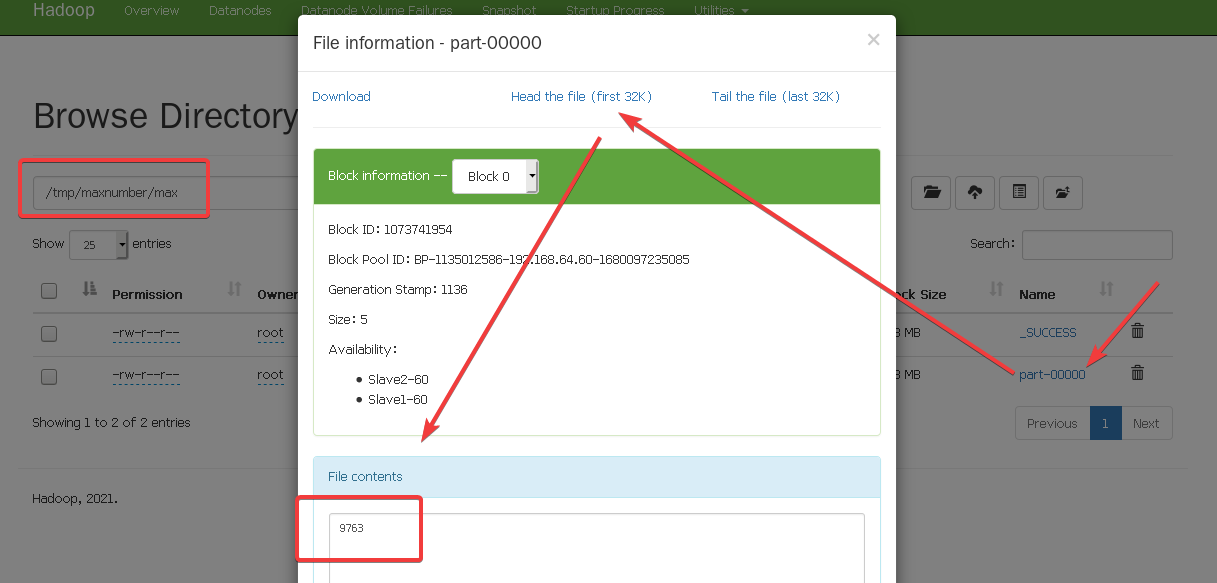This screenshot has width=1217, height=583.
Task: Sort the Block Size column
Action: (x=996, y=289)
